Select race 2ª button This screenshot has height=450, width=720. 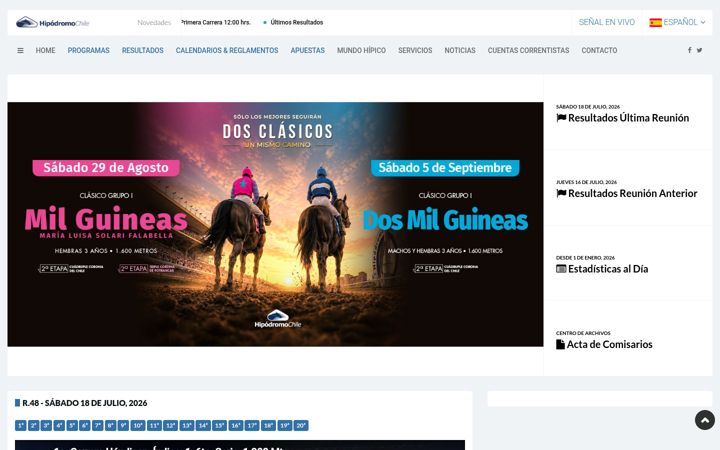(x=34, y=426)
